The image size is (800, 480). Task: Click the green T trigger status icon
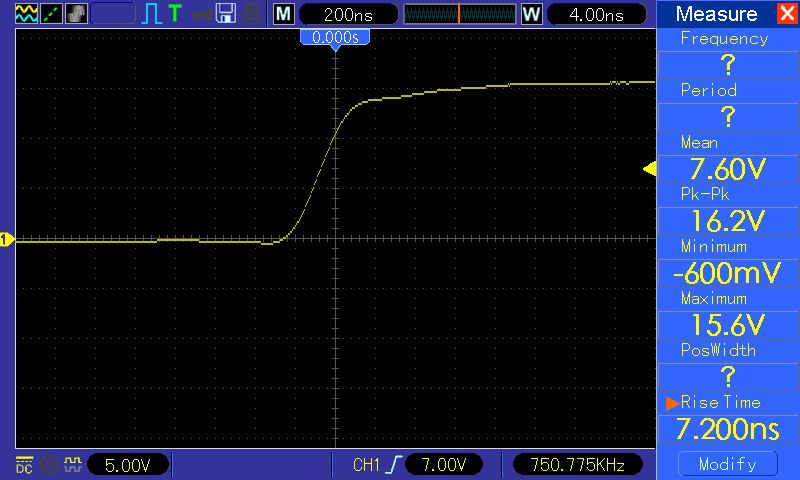174,13
